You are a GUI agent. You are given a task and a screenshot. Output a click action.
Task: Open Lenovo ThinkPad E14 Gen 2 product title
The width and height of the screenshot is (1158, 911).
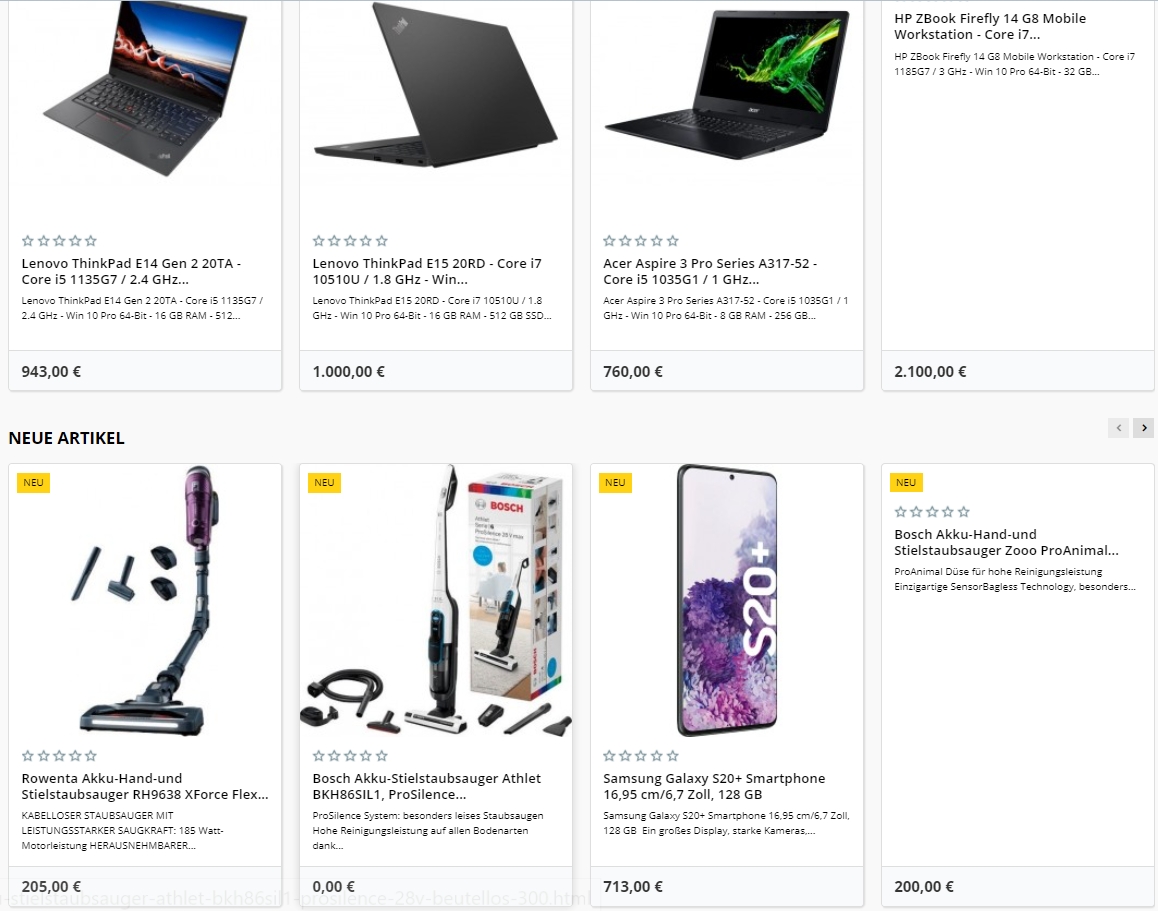coord(131,271)
